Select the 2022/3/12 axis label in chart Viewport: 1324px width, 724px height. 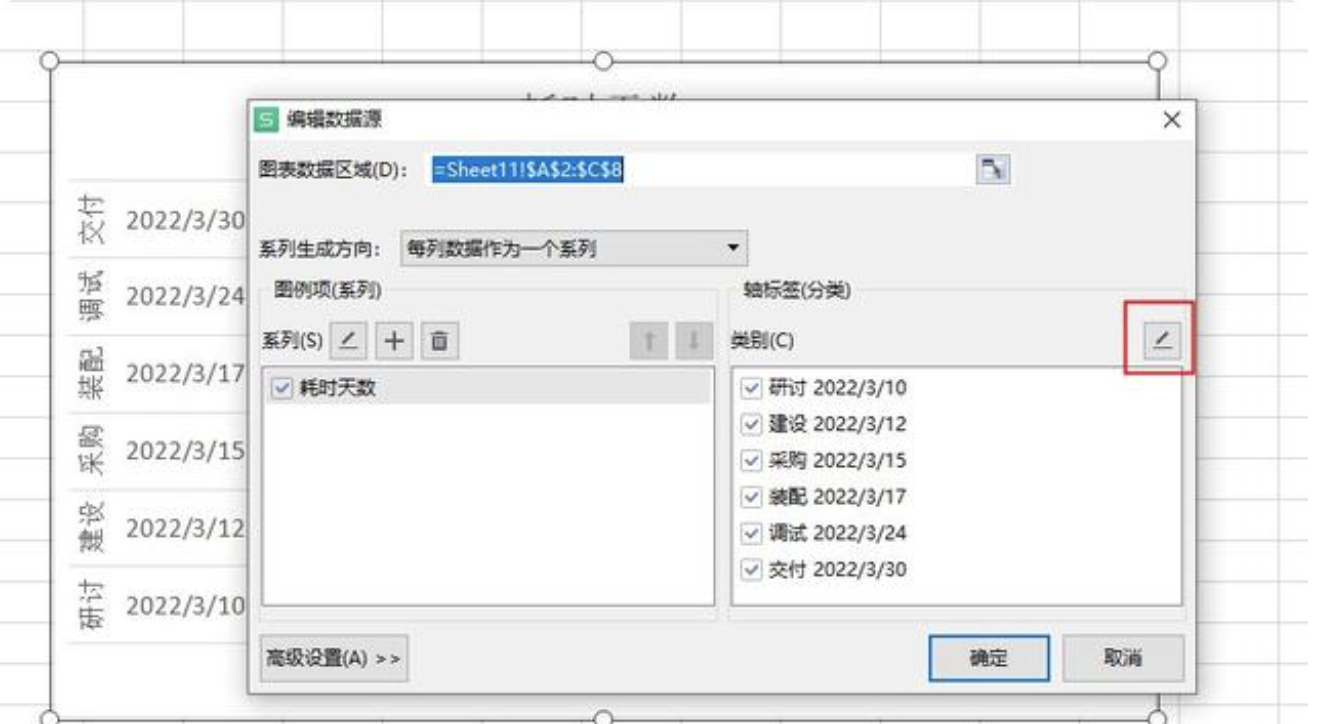coord(184,529)
